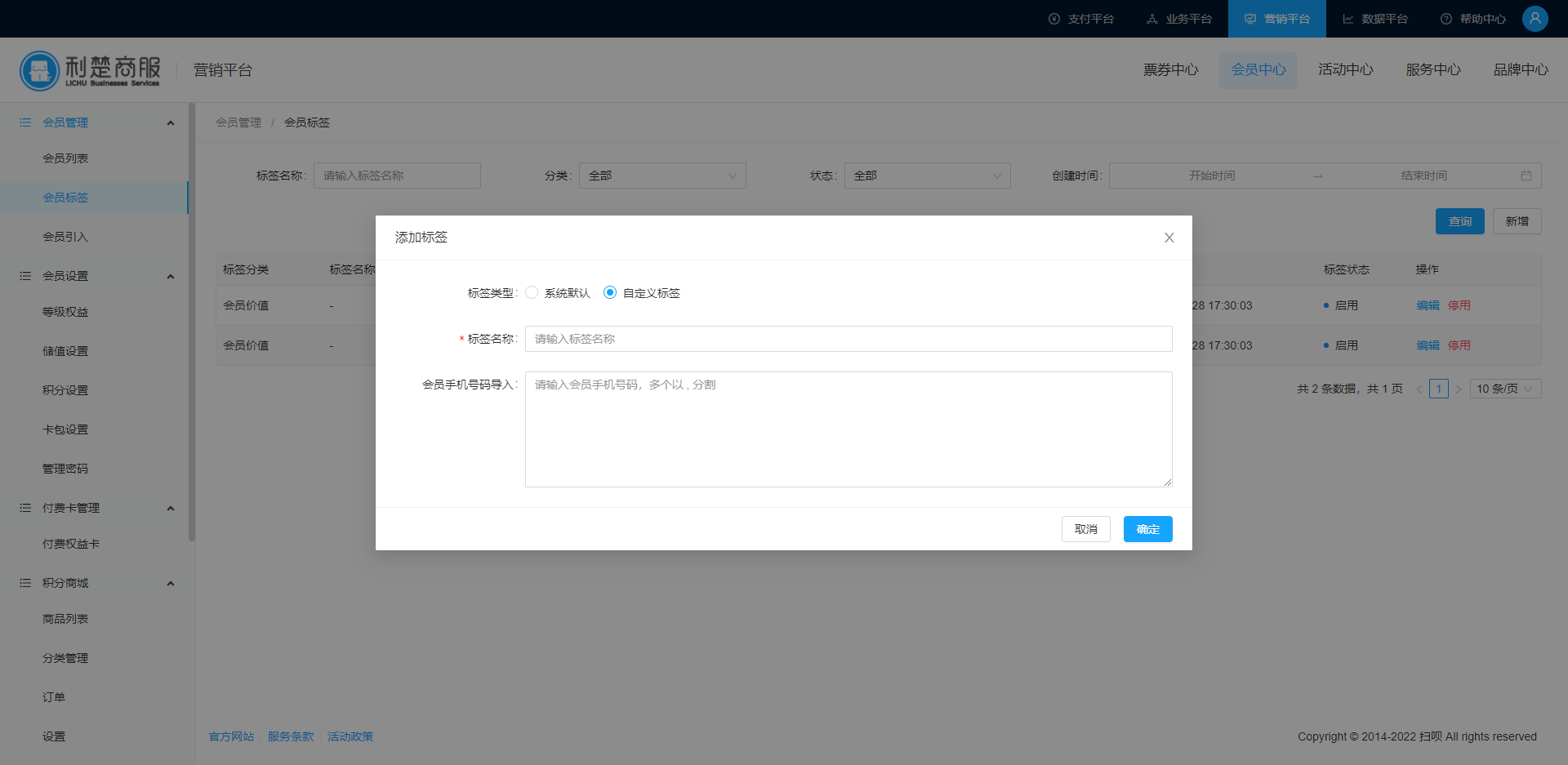1568x765 pixels.
Task: Click the 新增 button
Action: point(1517,221)
